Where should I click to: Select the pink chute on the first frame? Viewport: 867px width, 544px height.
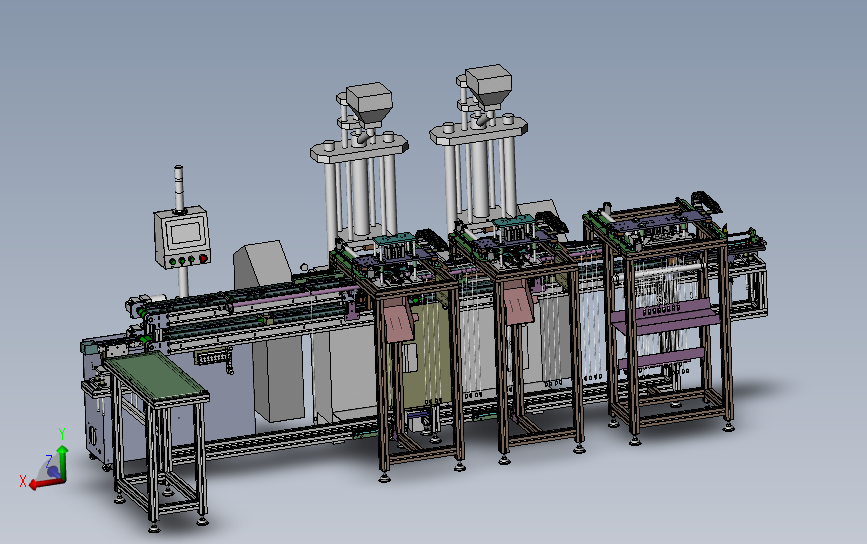point(399,321)
